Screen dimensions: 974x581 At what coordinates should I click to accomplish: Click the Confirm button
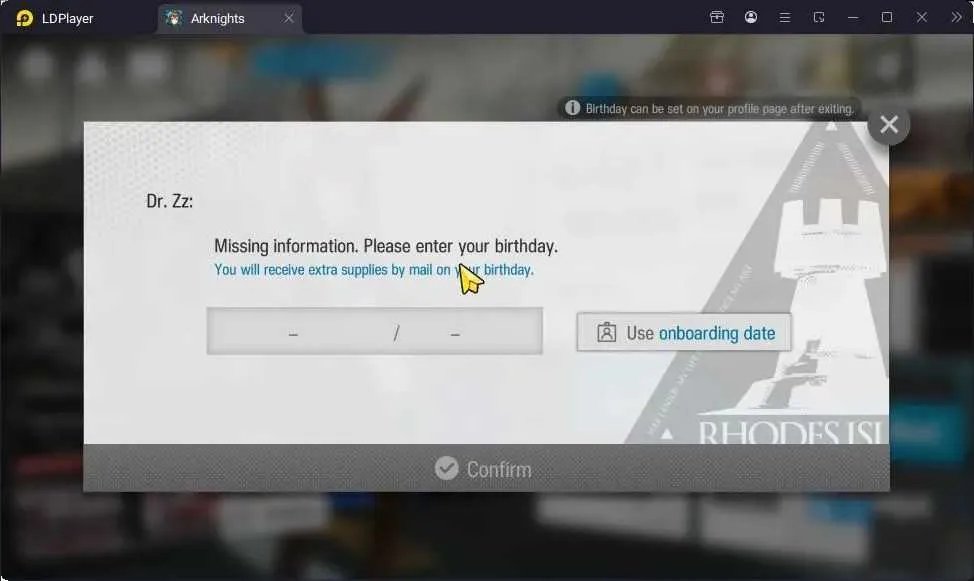coord(486,469)
